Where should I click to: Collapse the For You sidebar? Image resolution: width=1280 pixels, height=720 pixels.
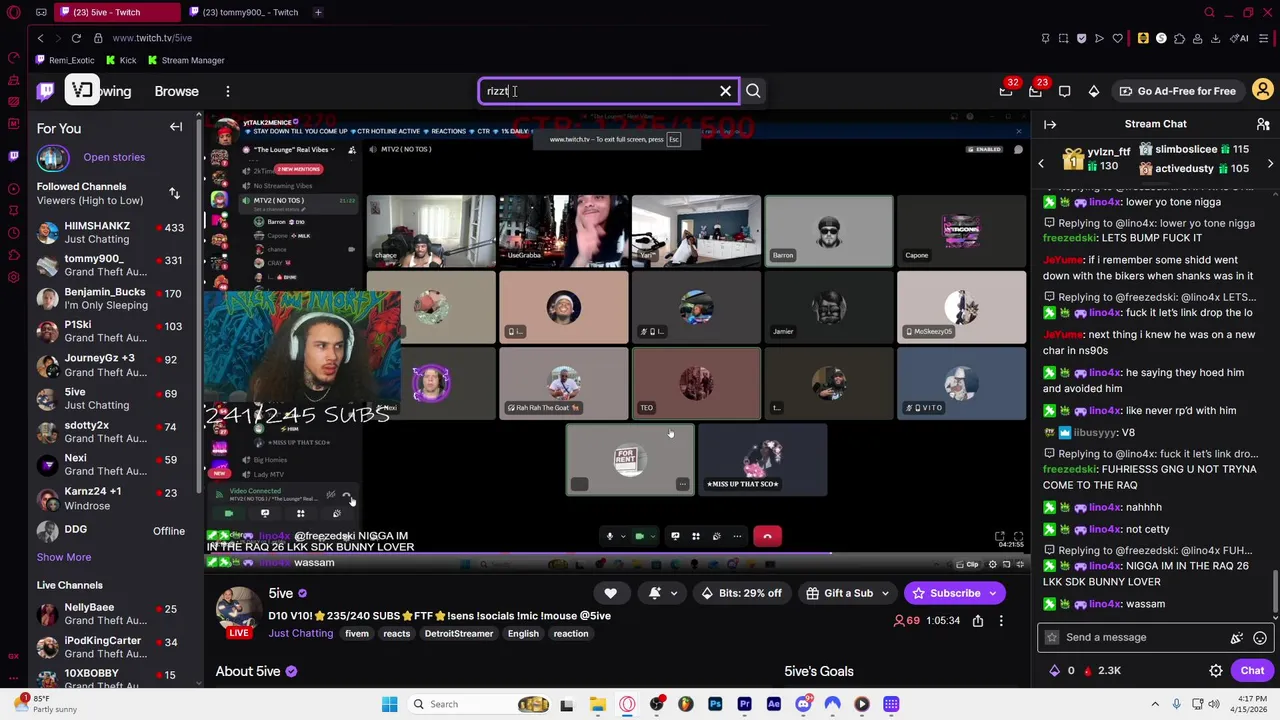pyautogui.click(x=176, y=127)
